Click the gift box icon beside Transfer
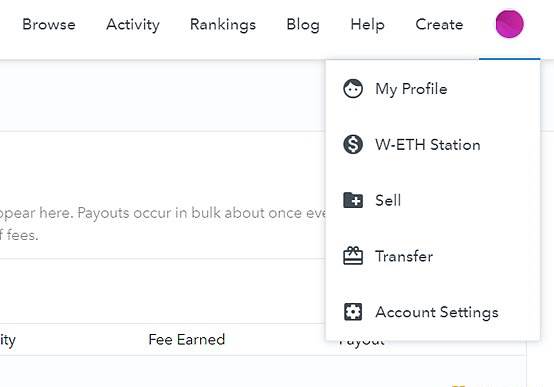Screen dimensions: 554x387 click(353, 256)
